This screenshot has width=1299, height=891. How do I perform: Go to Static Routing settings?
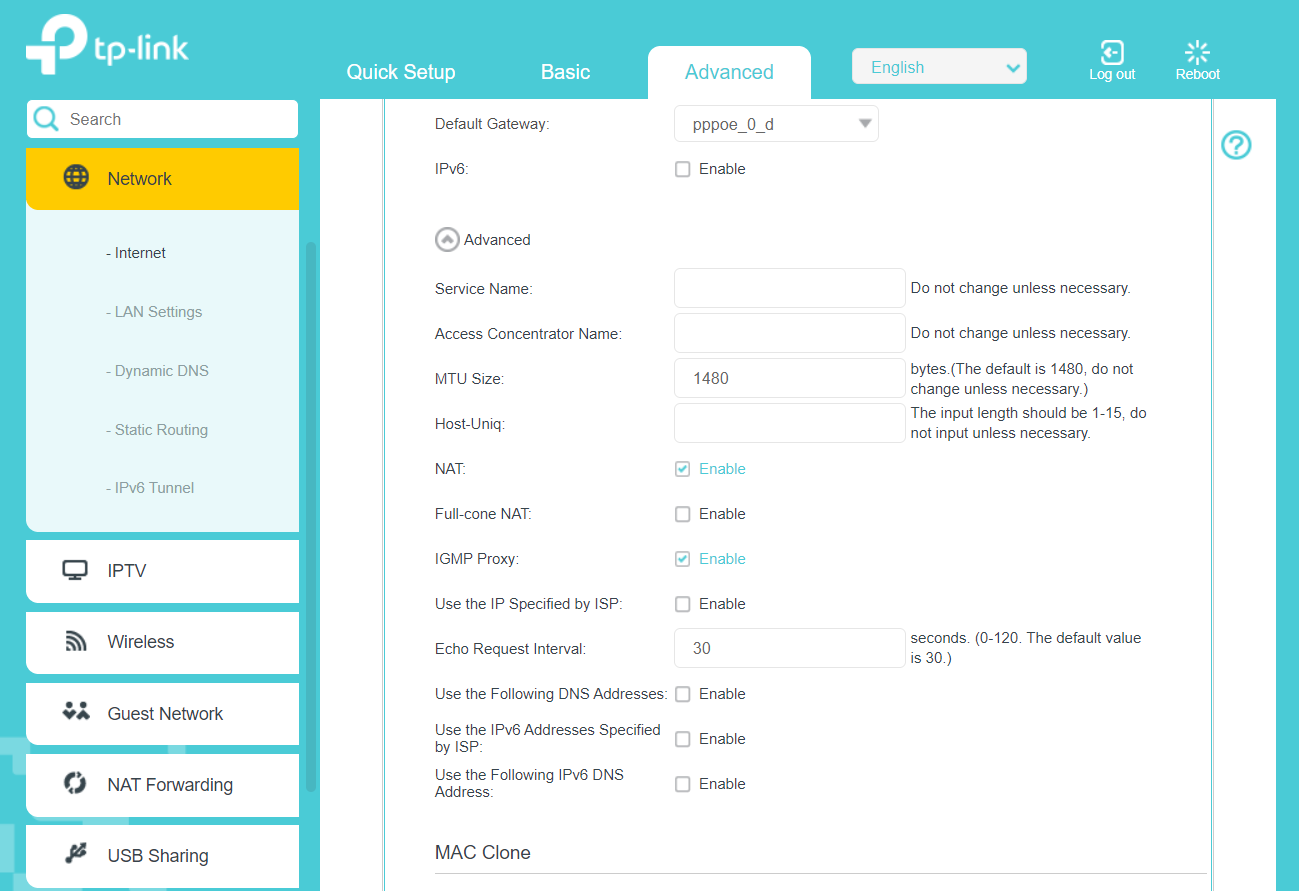click(x=157, y=429)
